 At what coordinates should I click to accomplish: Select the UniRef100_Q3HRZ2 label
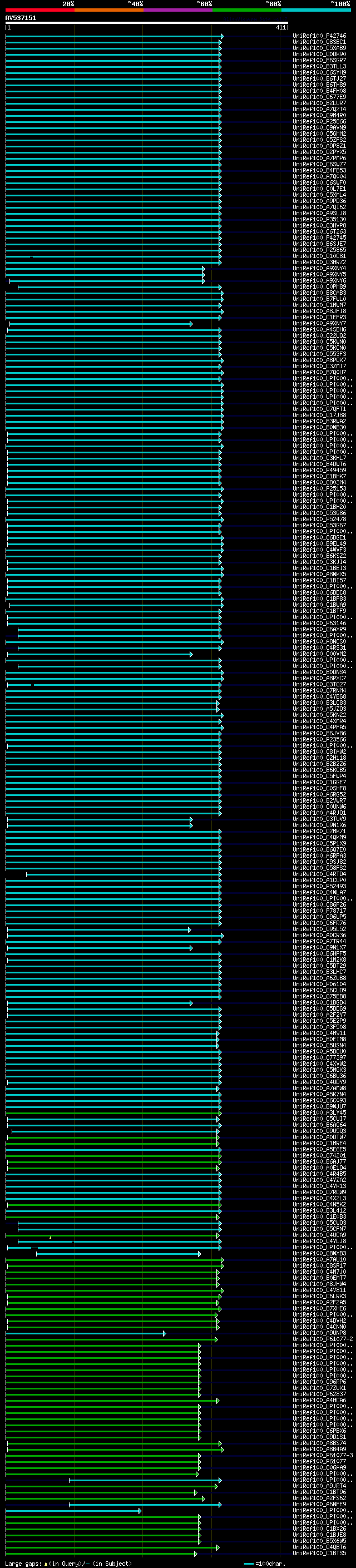point(319,263)
